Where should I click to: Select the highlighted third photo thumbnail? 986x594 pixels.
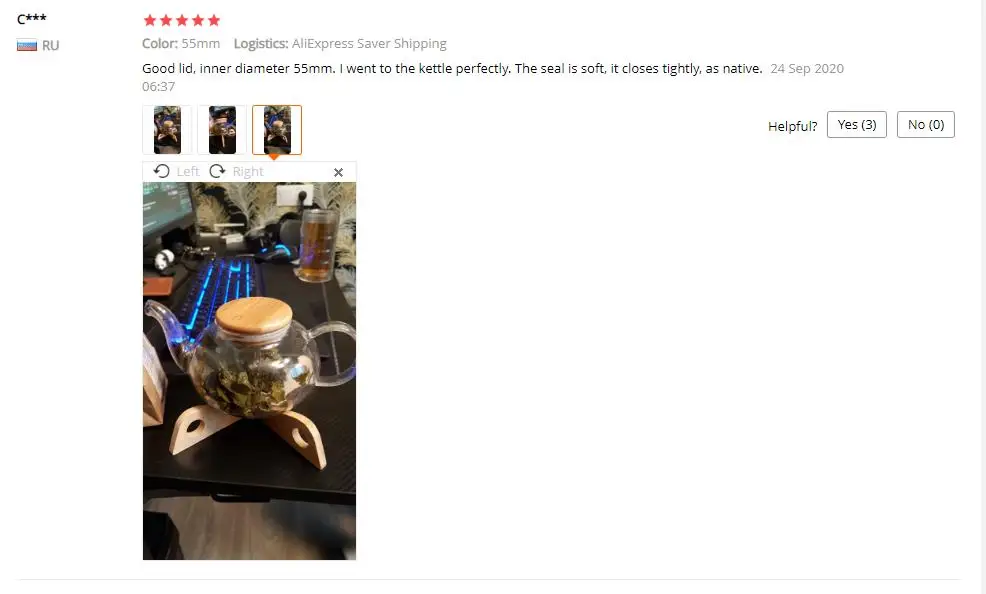tap(277, 129)
